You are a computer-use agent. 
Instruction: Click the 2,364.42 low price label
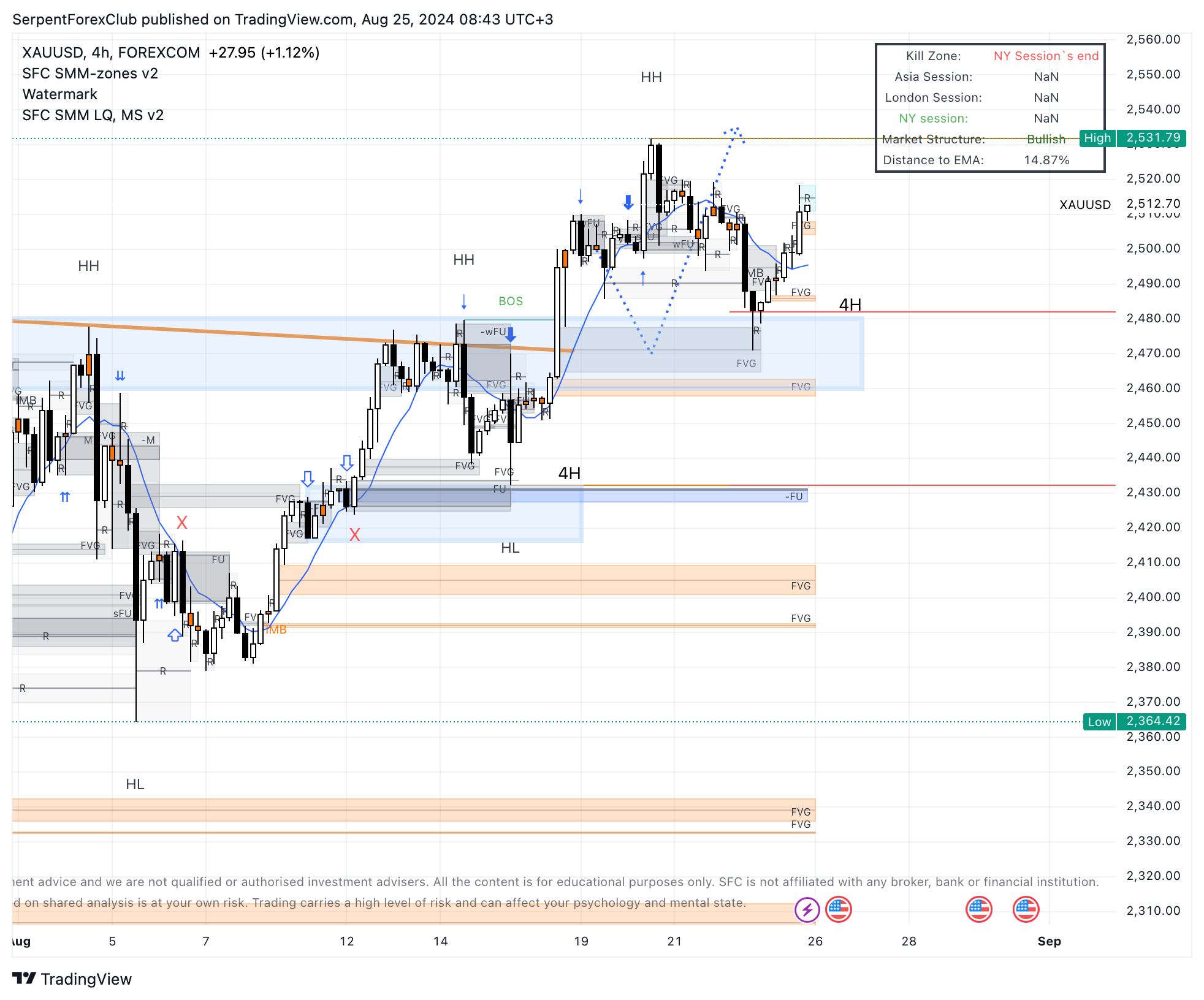(x=1153, y=722)
